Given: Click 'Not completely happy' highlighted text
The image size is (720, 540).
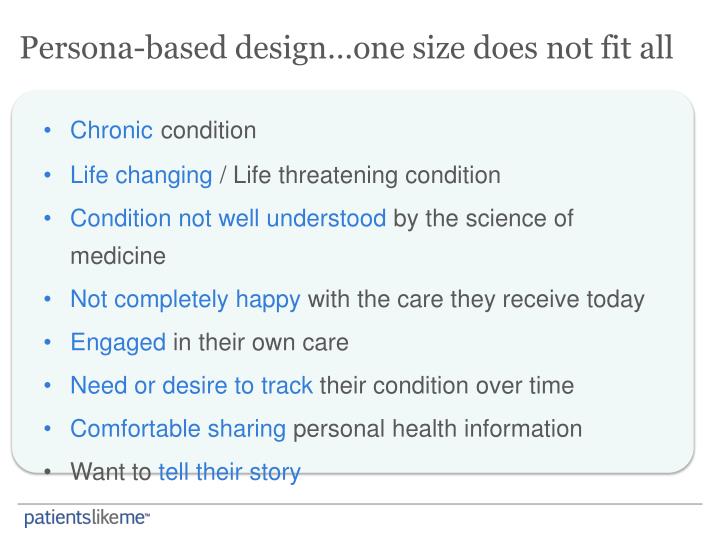Looking at the screenshot, I should (185, 300).
